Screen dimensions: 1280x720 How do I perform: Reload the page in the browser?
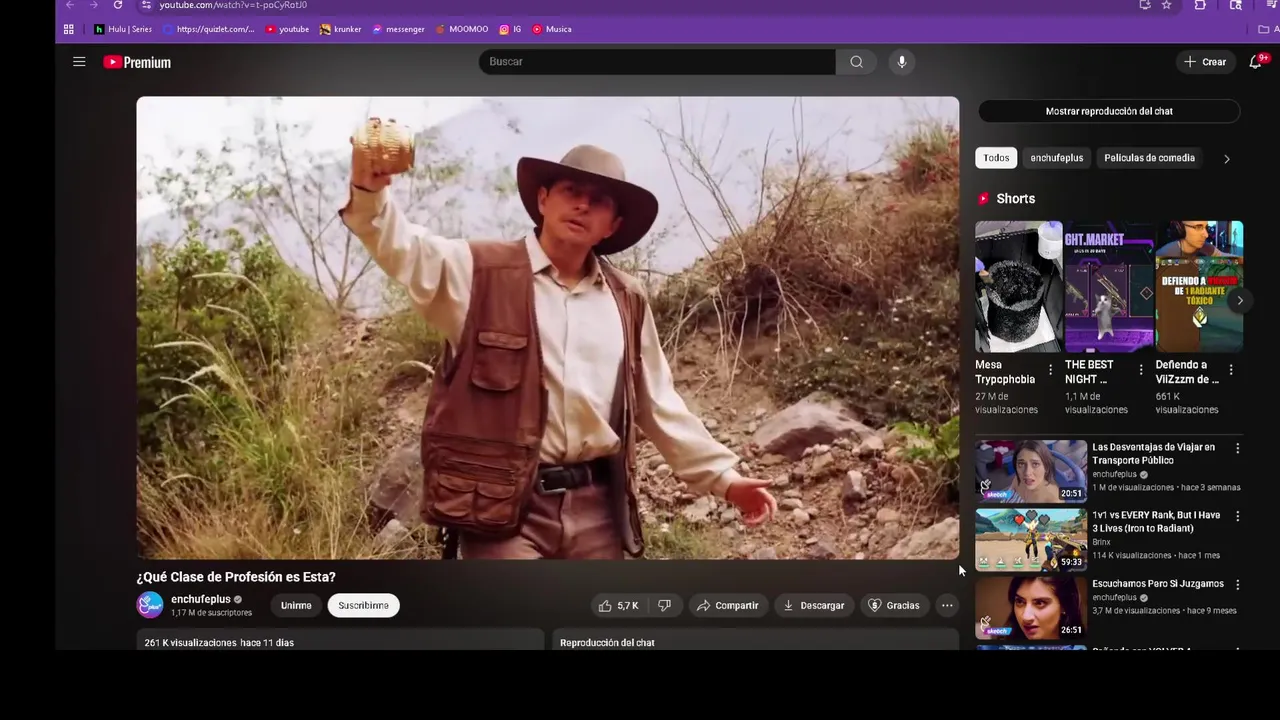point(118,5)
